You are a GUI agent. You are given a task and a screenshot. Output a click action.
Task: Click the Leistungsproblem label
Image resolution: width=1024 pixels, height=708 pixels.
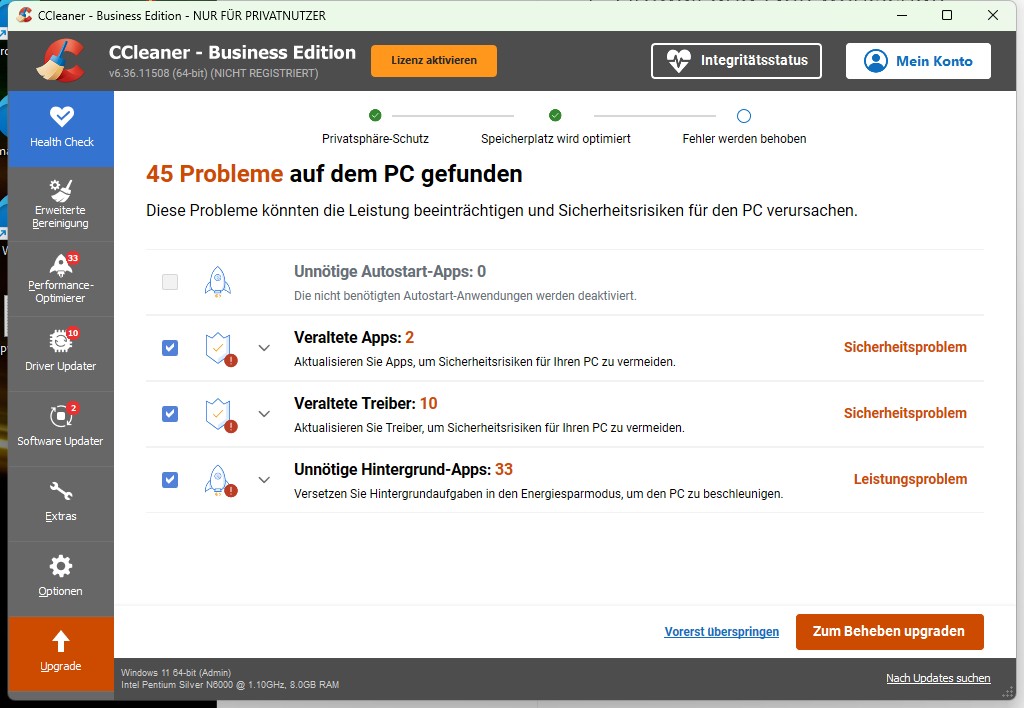[x=910, y=479]
